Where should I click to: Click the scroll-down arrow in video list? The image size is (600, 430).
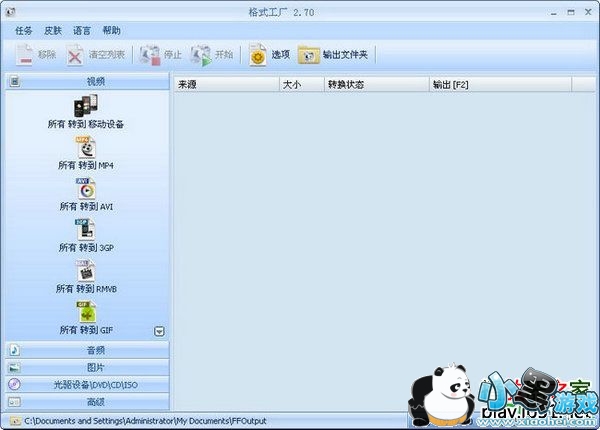click(x=159, y=331)
